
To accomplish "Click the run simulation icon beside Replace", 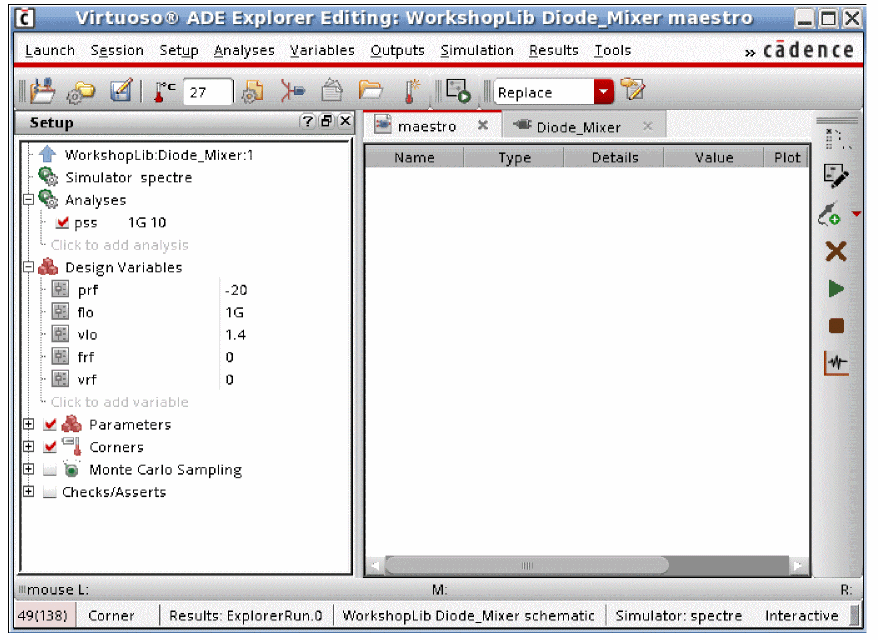I will [458, 91].
